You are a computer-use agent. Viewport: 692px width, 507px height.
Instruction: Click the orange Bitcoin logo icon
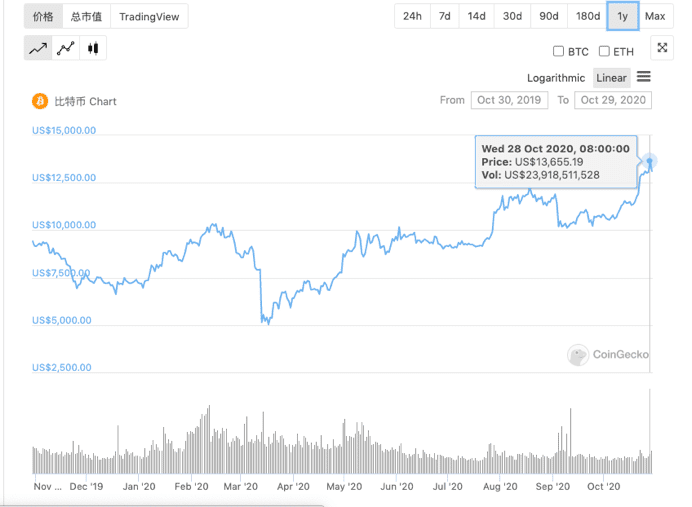40,101
